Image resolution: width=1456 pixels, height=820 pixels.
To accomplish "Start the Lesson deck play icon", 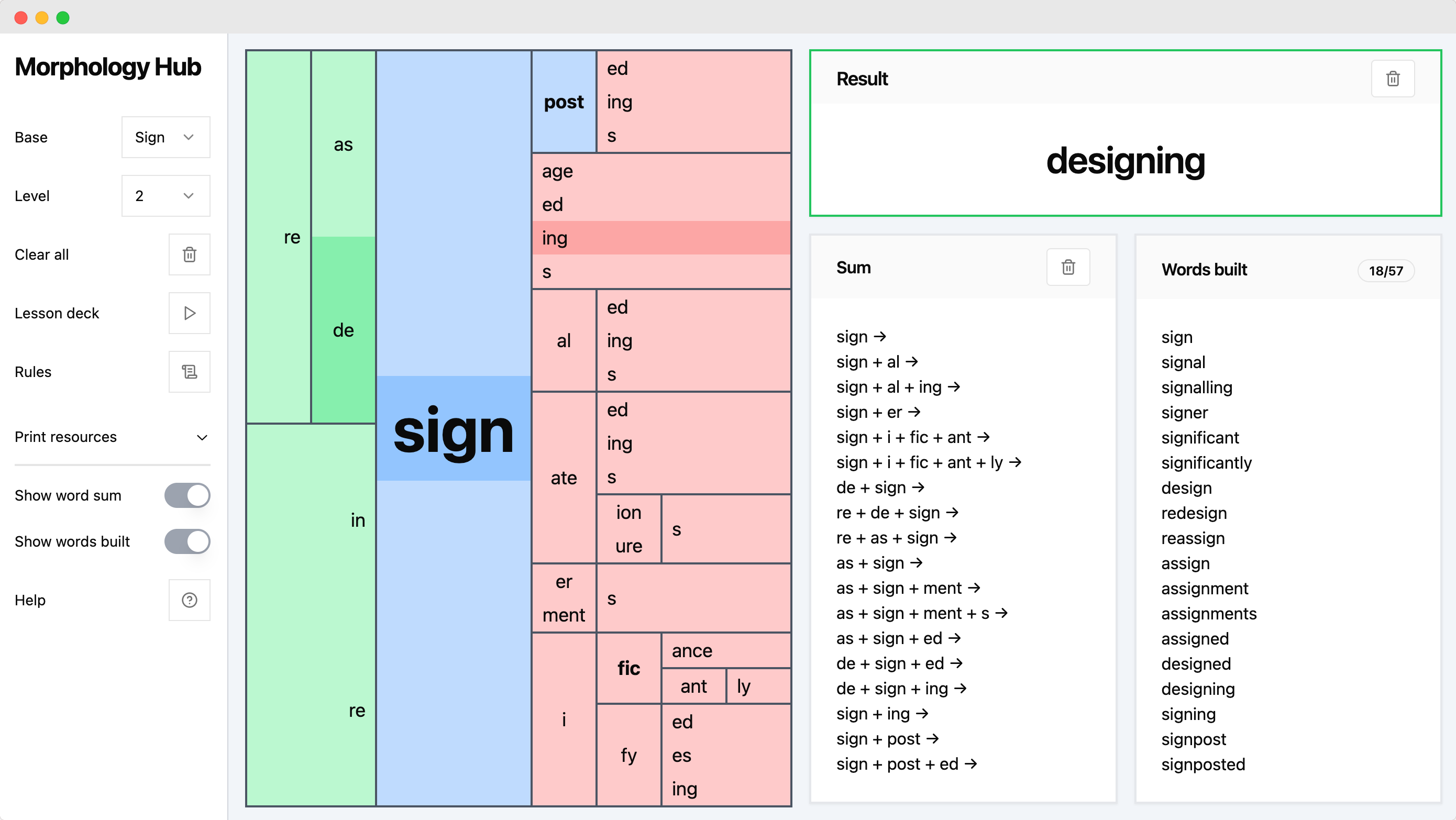I will coord(190,313).
